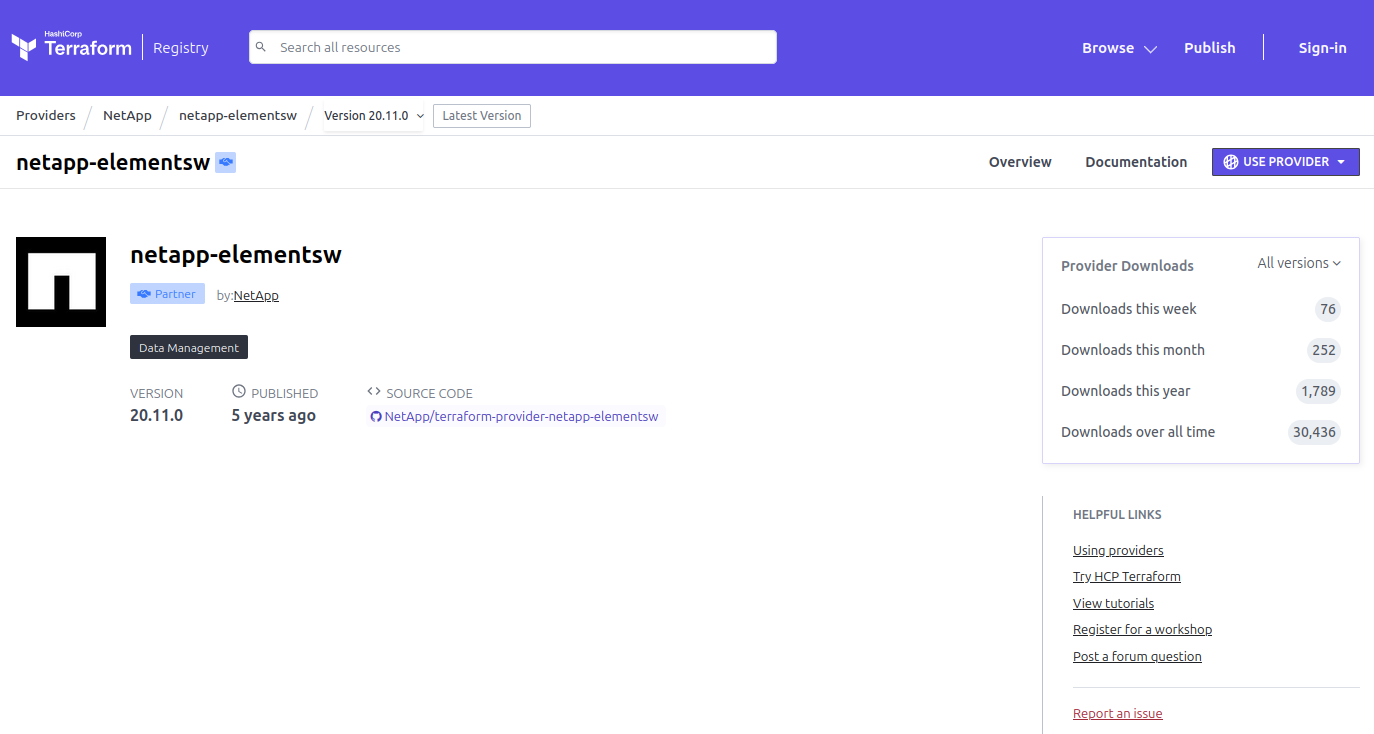Click the all-time downloads count 30,436

coord(1314,432)
